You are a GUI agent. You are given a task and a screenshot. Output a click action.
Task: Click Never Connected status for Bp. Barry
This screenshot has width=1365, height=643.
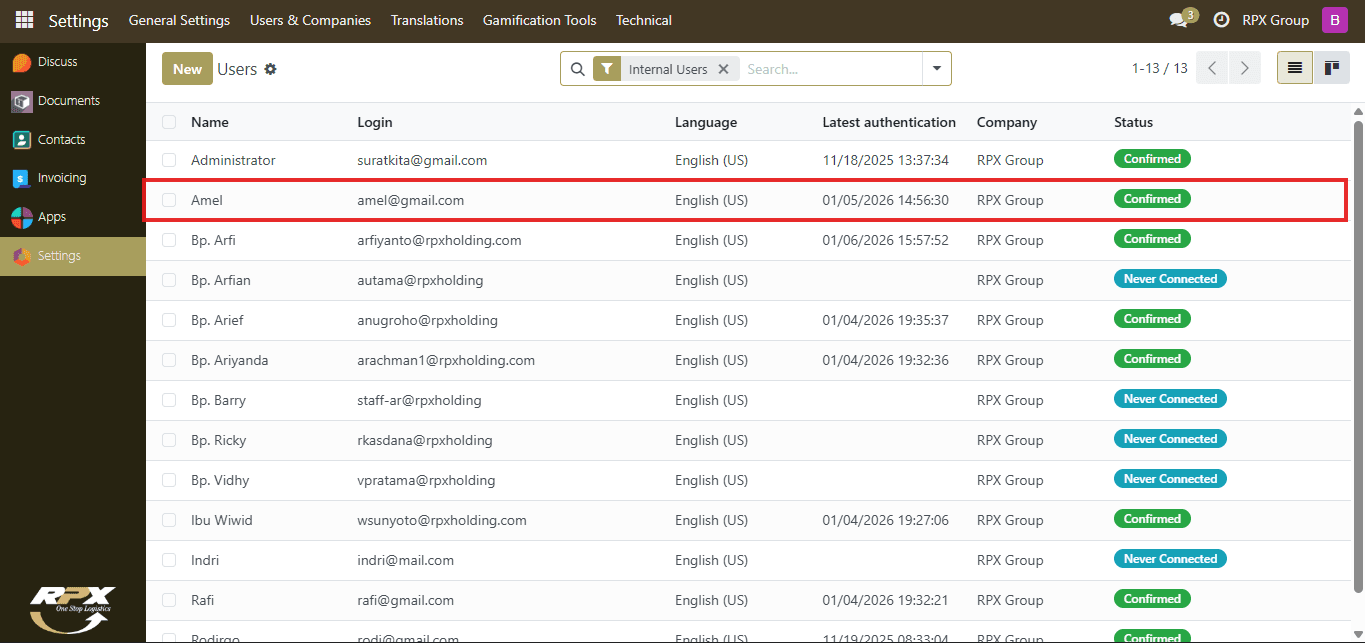click(1170, 399)
